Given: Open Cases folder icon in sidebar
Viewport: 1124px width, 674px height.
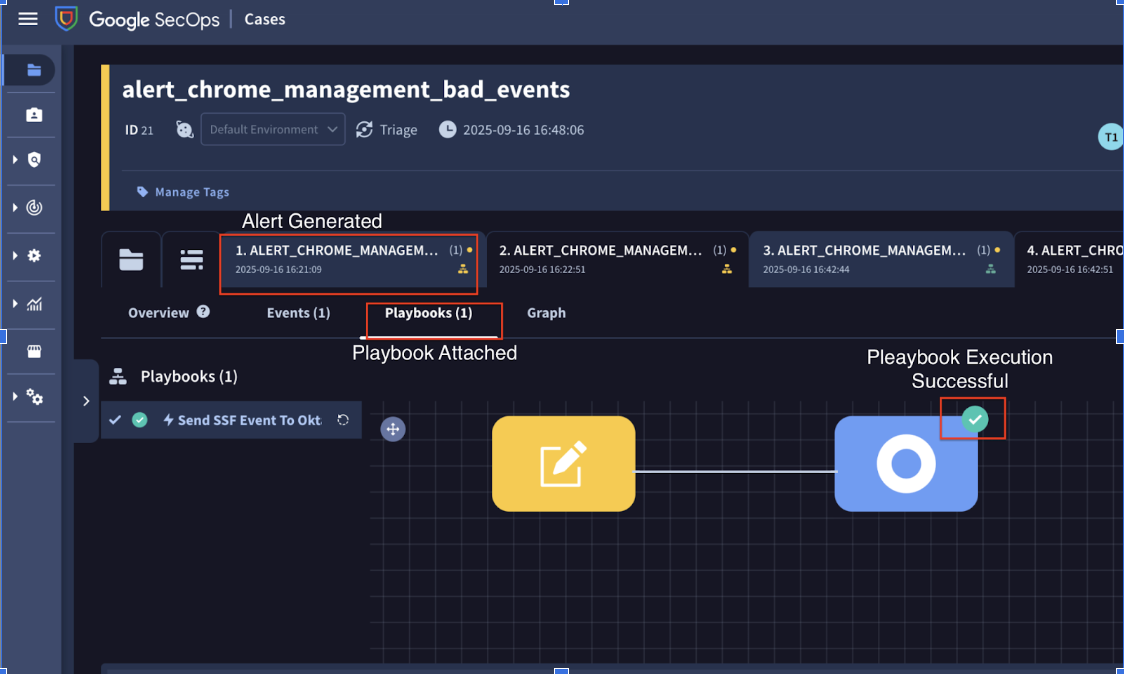Looking at the screenshot, I should tap(34, 70).
